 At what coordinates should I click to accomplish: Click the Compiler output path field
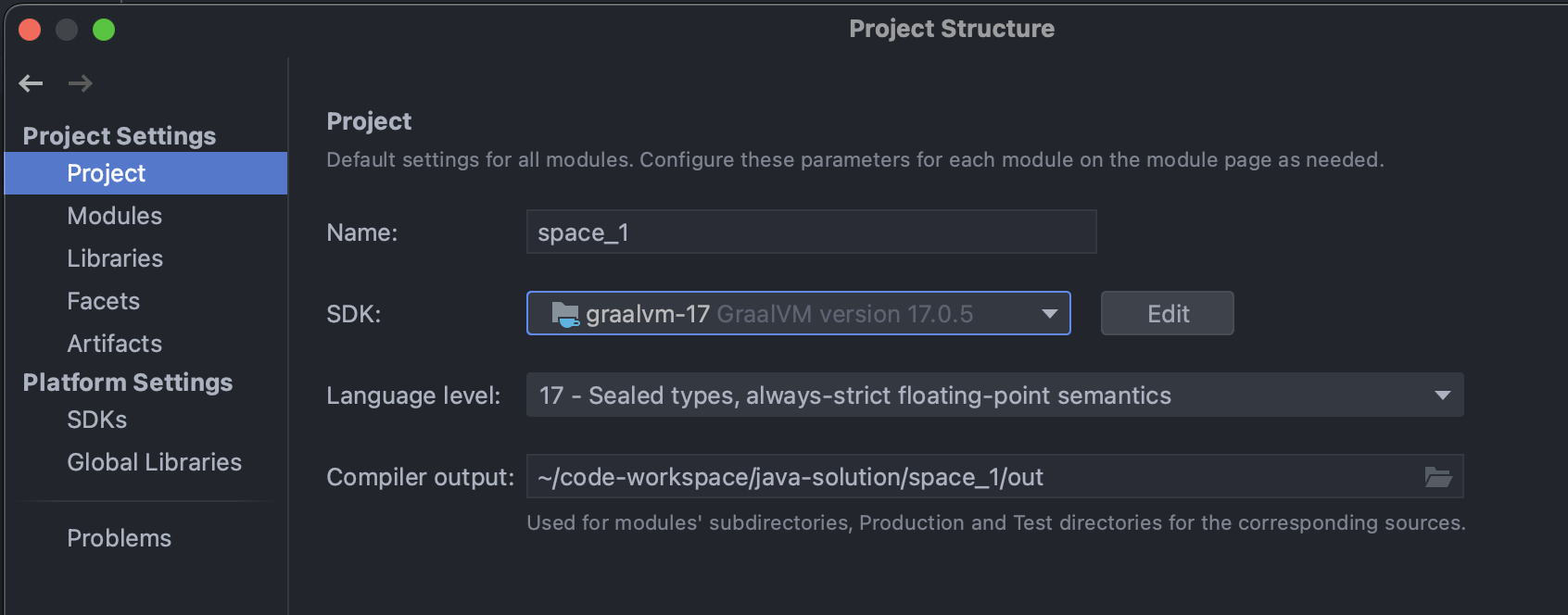(973, 477)
